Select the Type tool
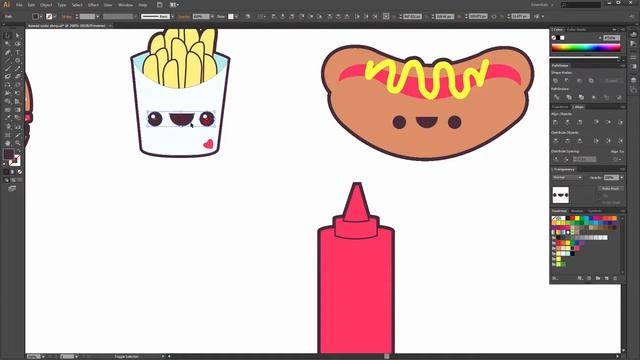Image resolution: width=640 pixels, height=360 pixels. pos(18,52)
